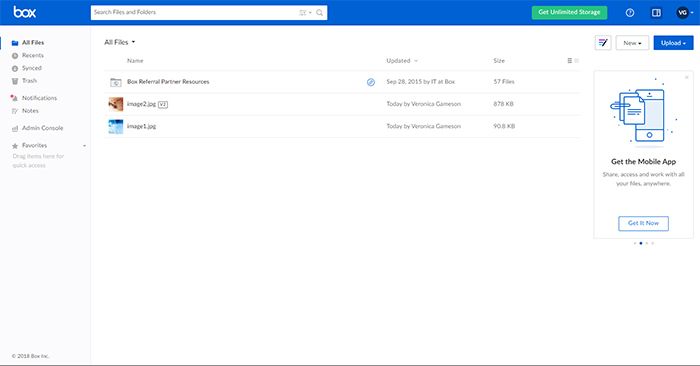Select the second carousel dot
The image size is (700, 366).
(641, 243)
